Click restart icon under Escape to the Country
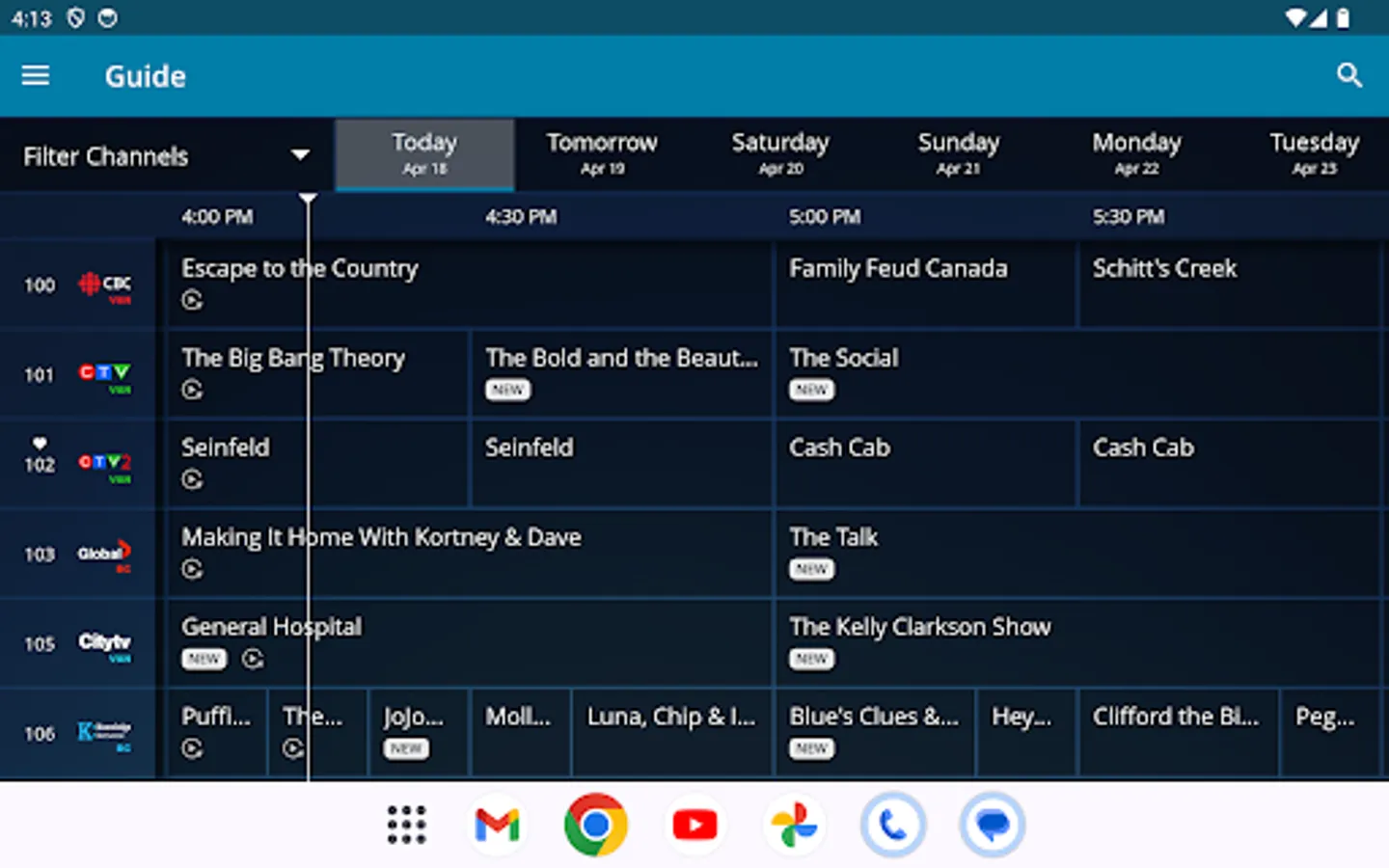The height and width of the screenshot is (868, 1389). (192, 300)
